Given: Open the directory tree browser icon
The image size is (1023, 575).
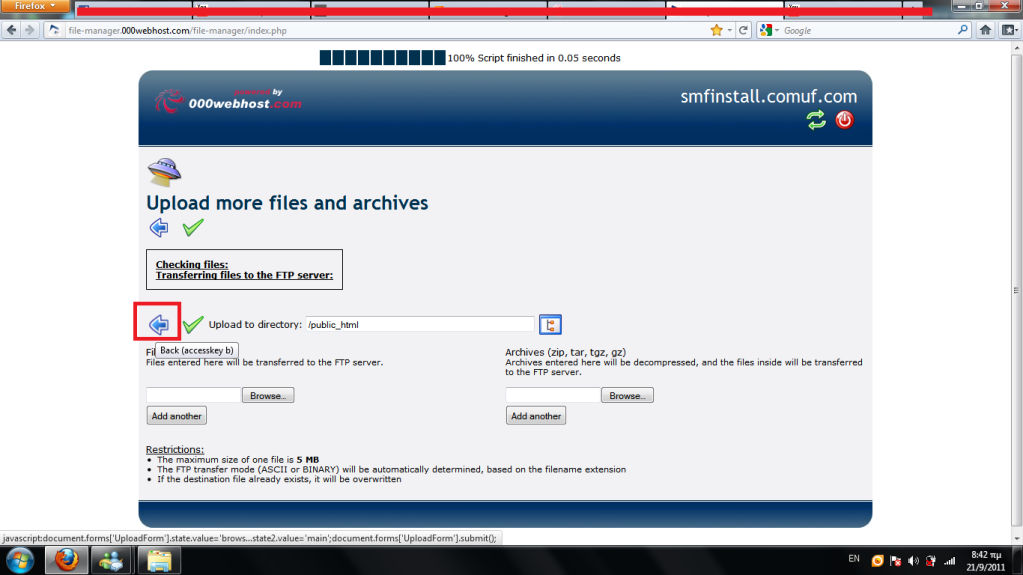Looking at the screenshot, I should (x=550, y=324).
